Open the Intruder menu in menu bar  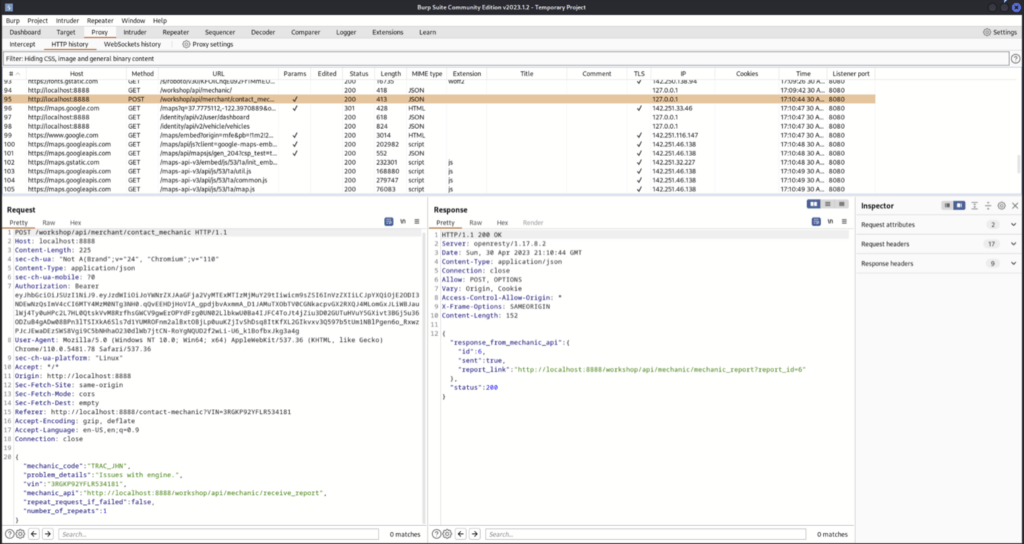68,20
